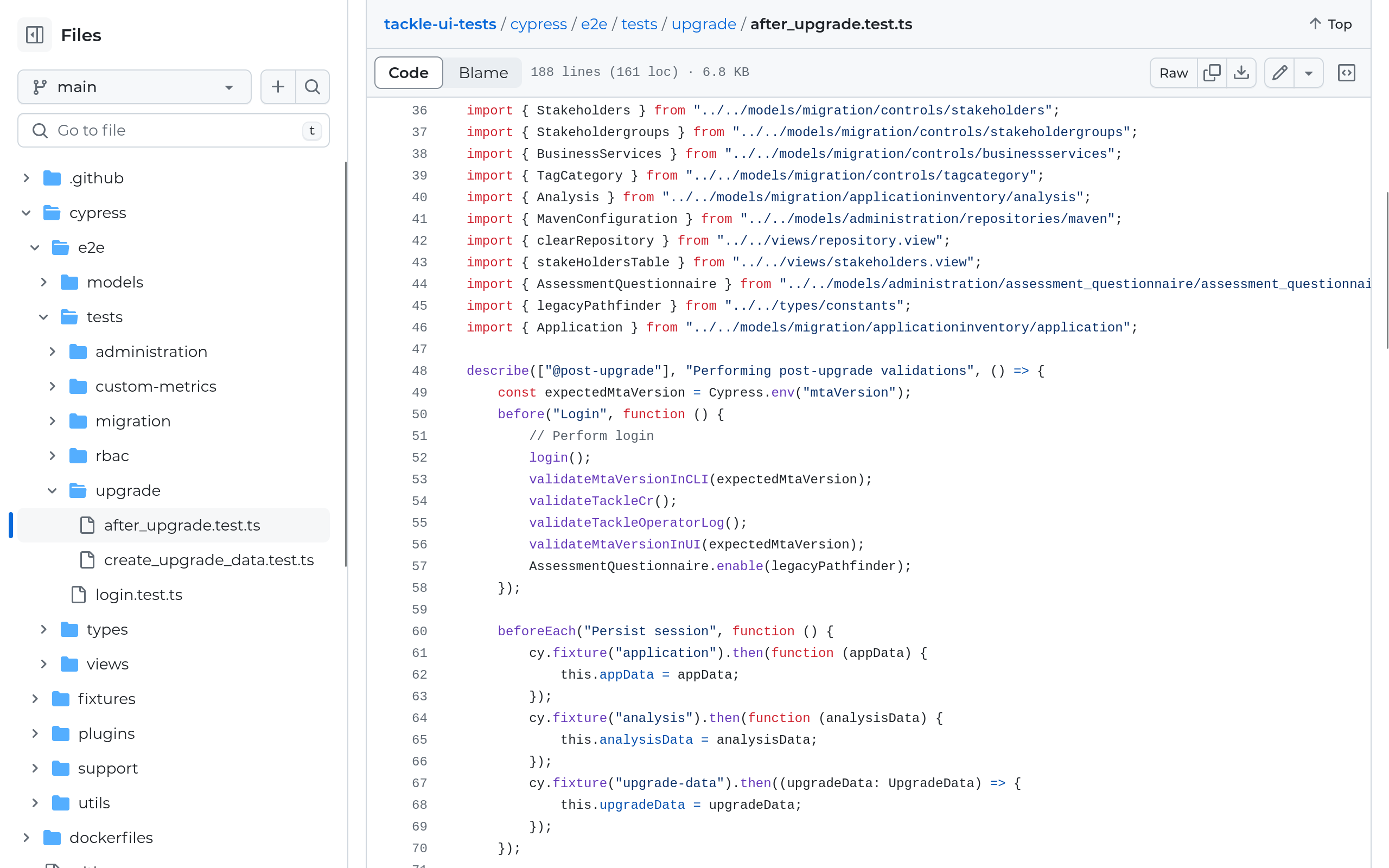The width and height of the screenshot is (1389, 868).
Task: Collapse the upgrade folder
Action: pyautogui.click(x=52, y=490)
